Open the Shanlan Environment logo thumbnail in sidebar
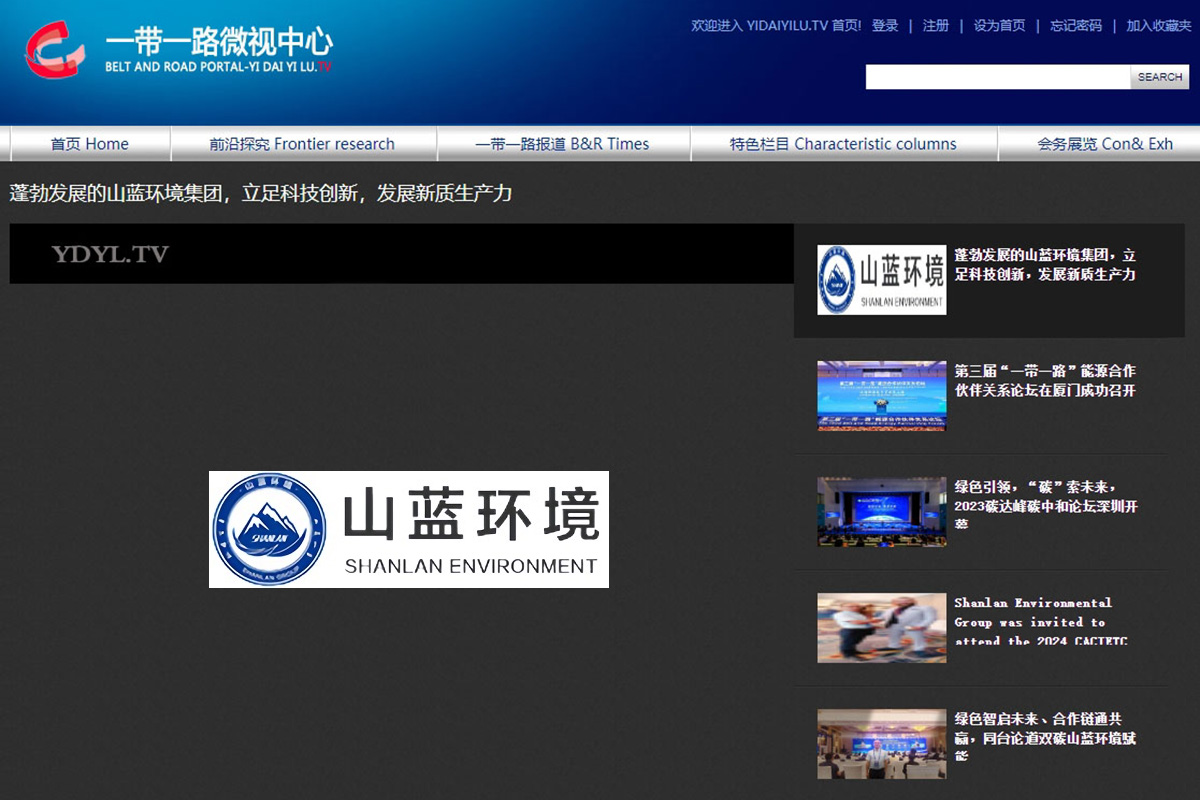 (x=881, y=280)
